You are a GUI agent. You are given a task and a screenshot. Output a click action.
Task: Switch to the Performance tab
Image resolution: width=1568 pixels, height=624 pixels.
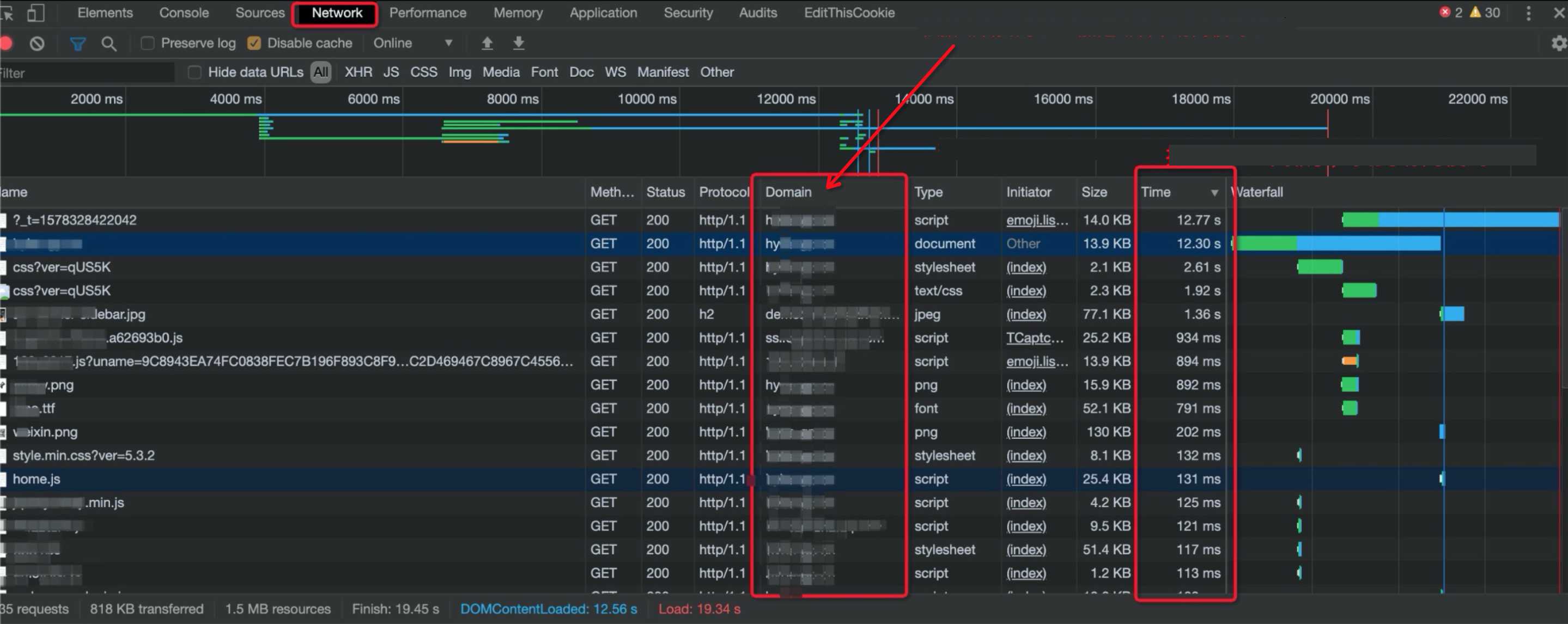(x=427, y=13)
